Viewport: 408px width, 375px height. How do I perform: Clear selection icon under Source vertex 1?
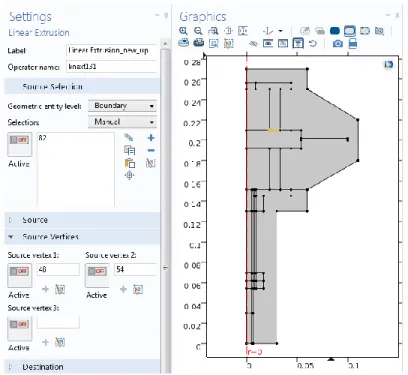(60, 289)
